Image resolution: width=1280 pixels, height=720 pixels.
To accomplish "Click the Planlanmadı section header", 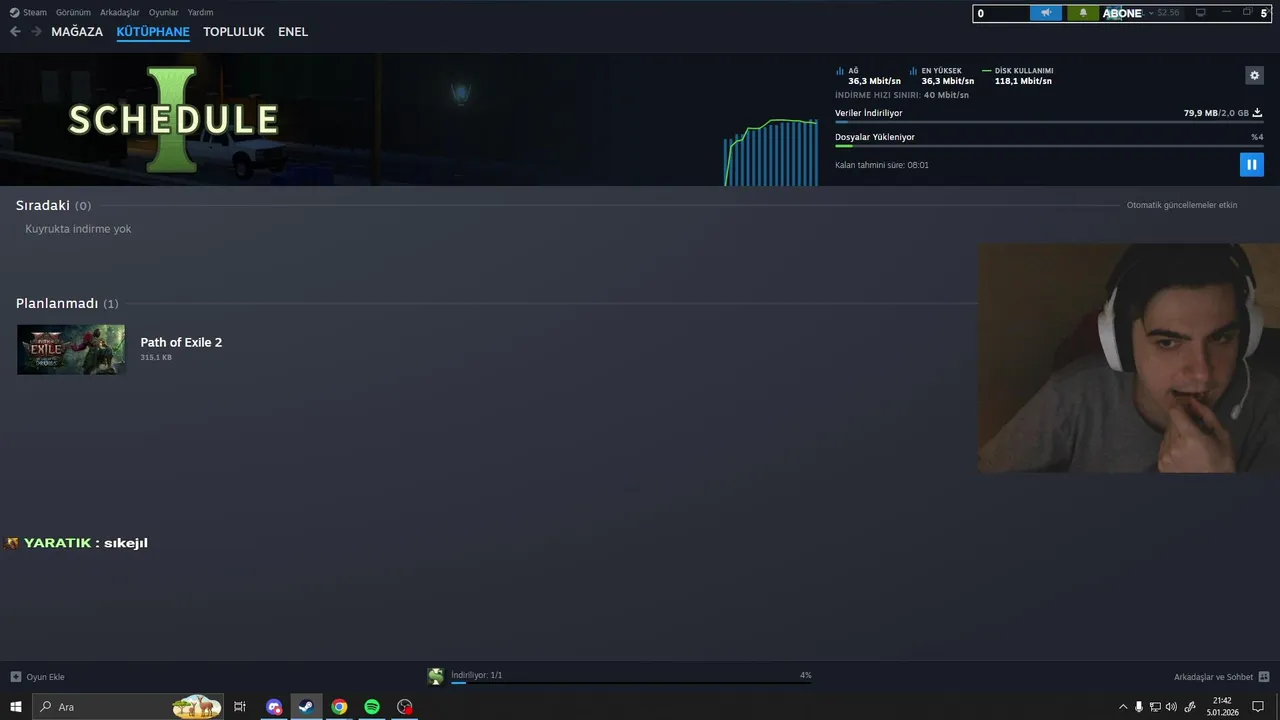I will coord(67,303).
